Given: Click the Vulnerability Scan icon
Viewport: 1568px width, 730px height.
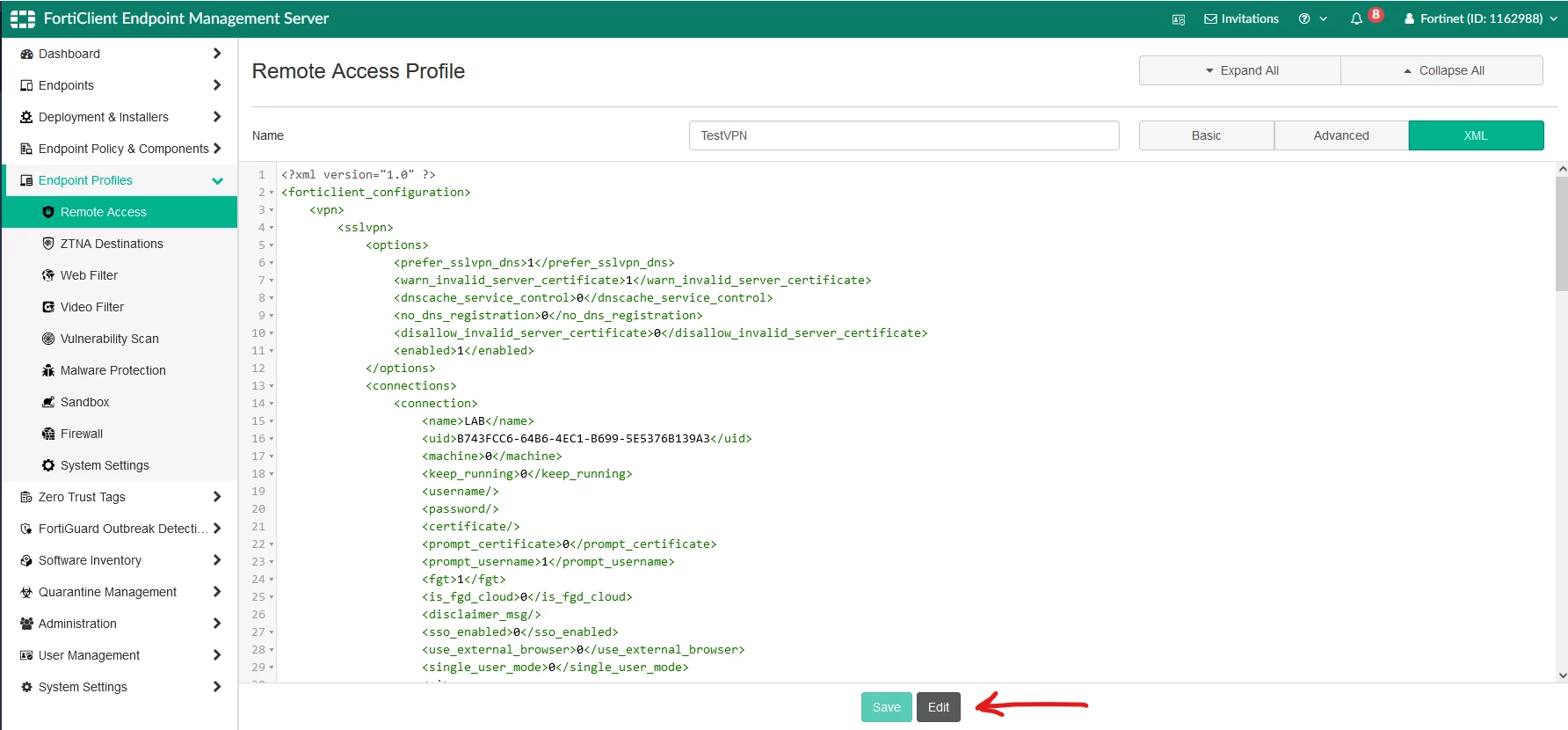Looking at the screenshot, I should [48, 339].
